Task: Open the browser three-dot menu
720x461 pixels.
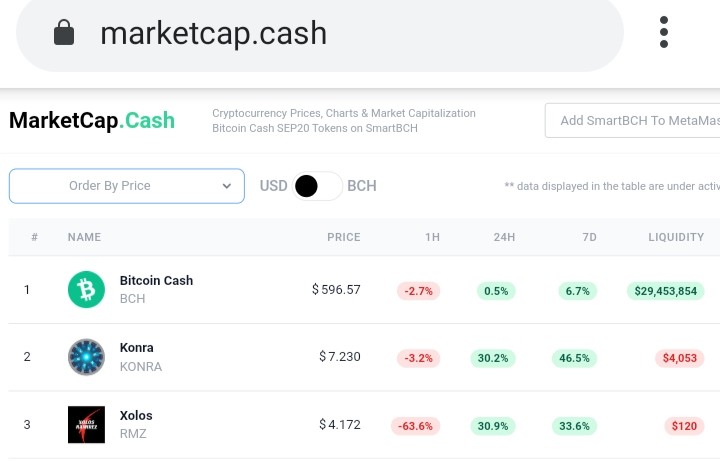Action: point(664,32)
